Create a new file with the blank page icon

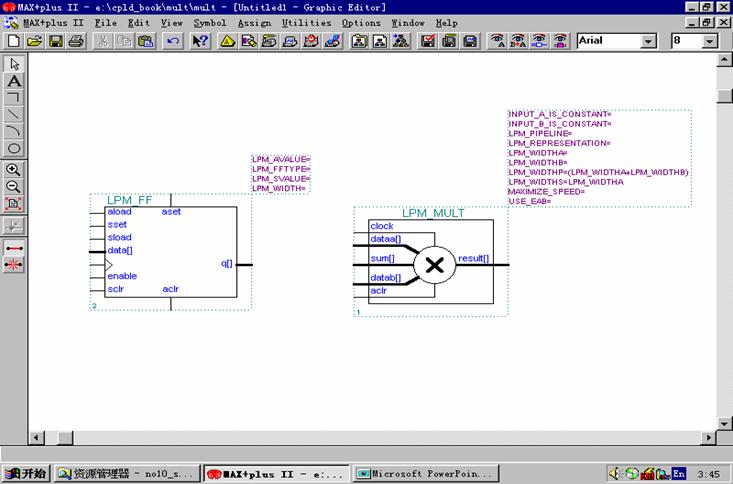click(x=14, y=41)
